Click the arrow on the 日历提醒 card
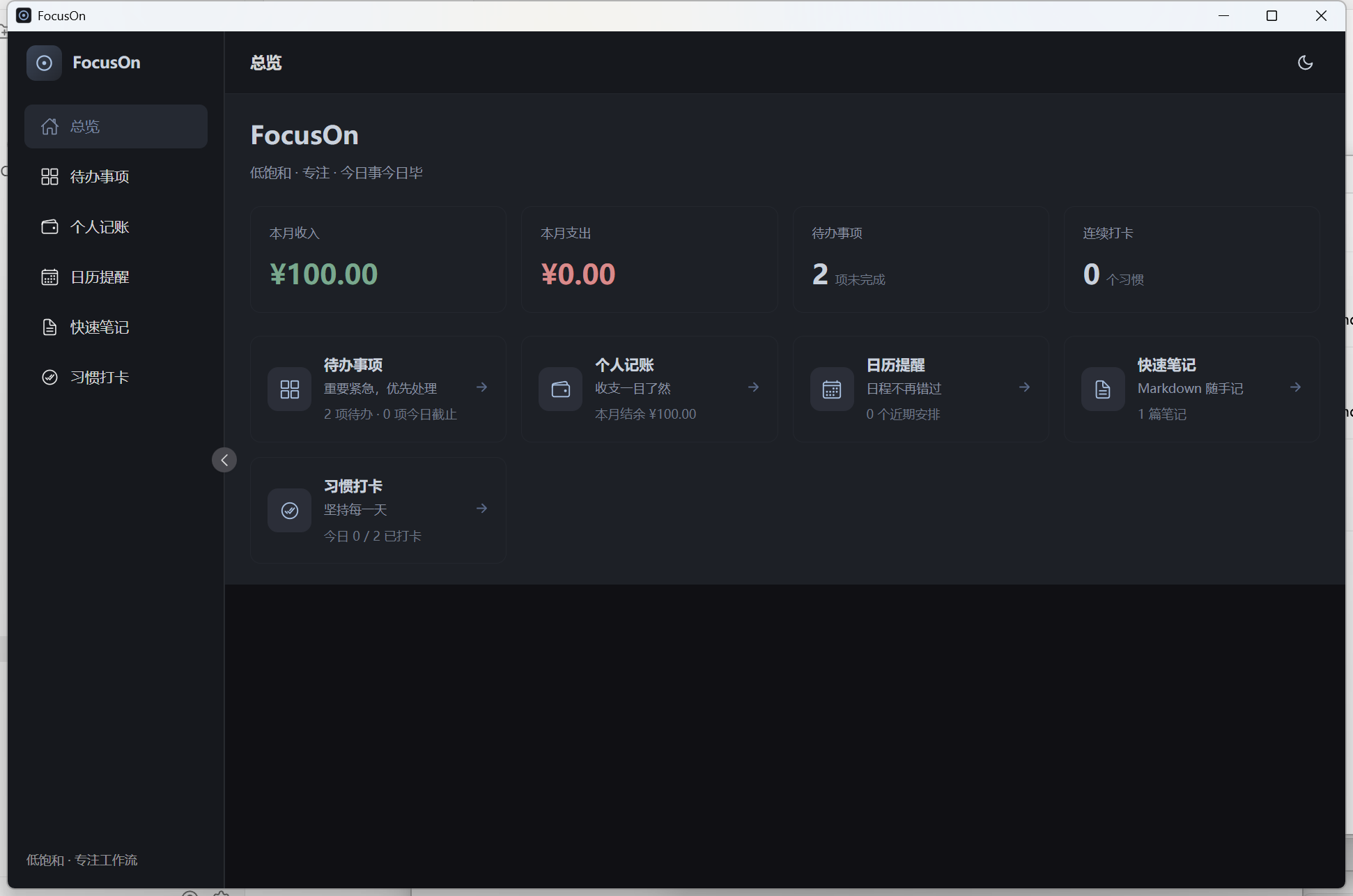 point(1024,387)
